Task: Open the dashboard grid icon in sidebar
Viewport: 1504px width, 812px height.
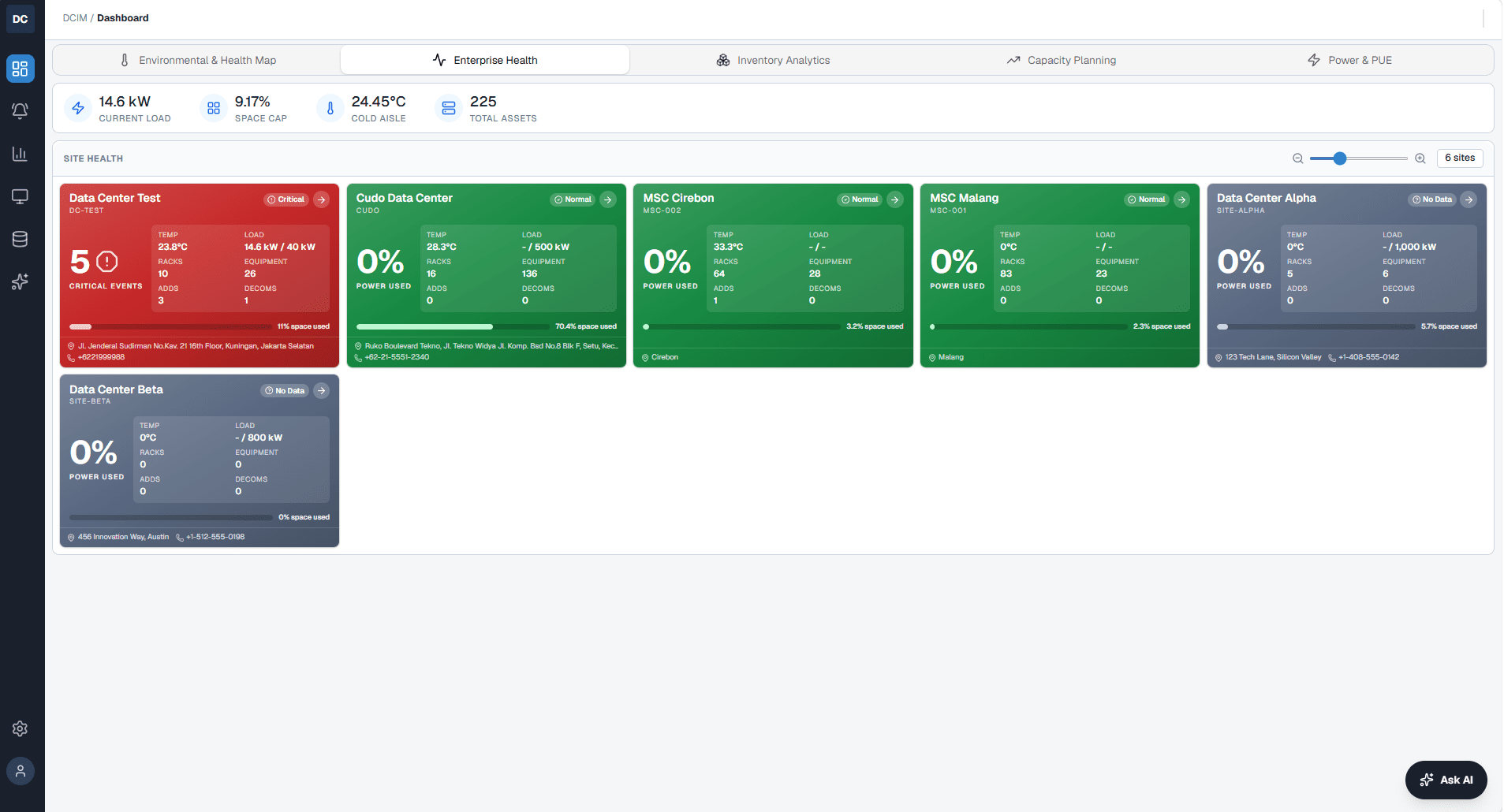Action: click(21, 69)
